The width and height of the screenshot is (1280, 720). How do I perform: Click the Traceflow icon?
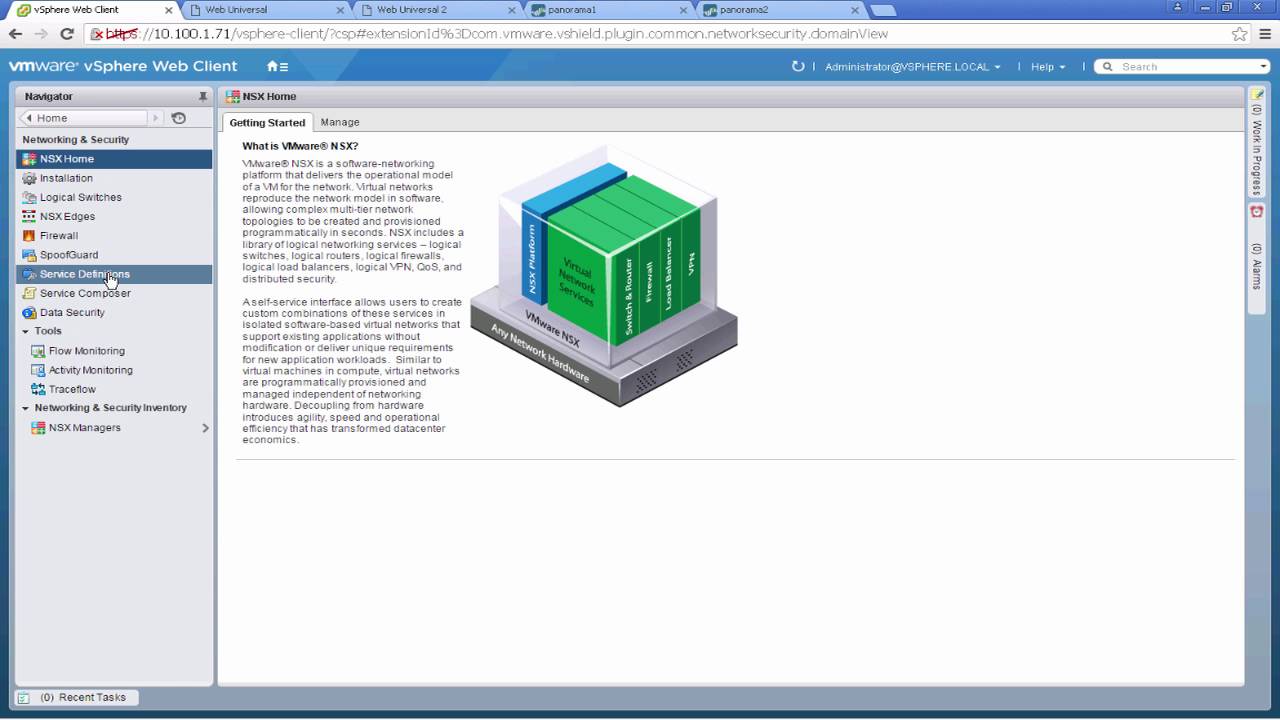point(38,389)
